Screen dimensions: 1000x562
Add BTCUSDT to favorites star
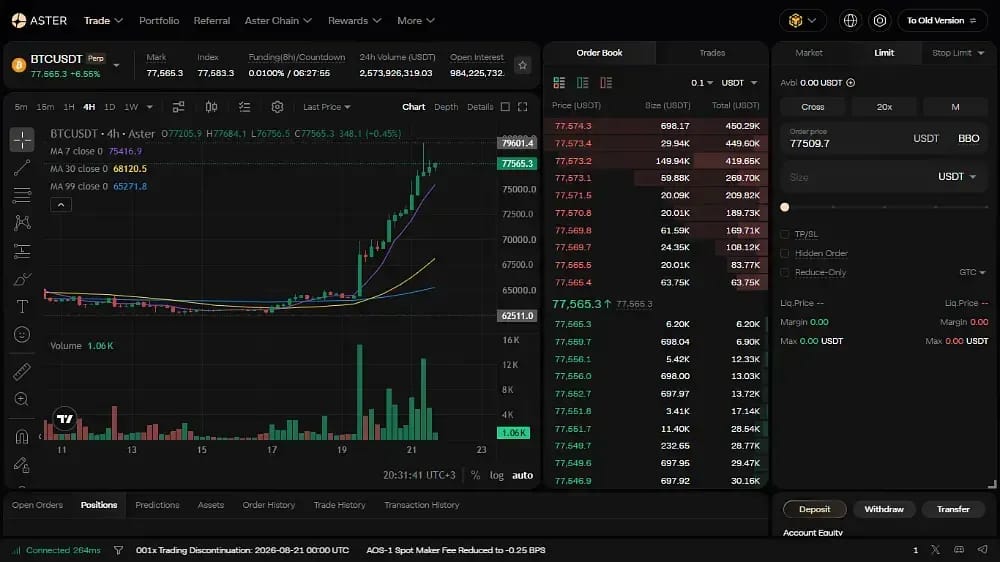522,65
